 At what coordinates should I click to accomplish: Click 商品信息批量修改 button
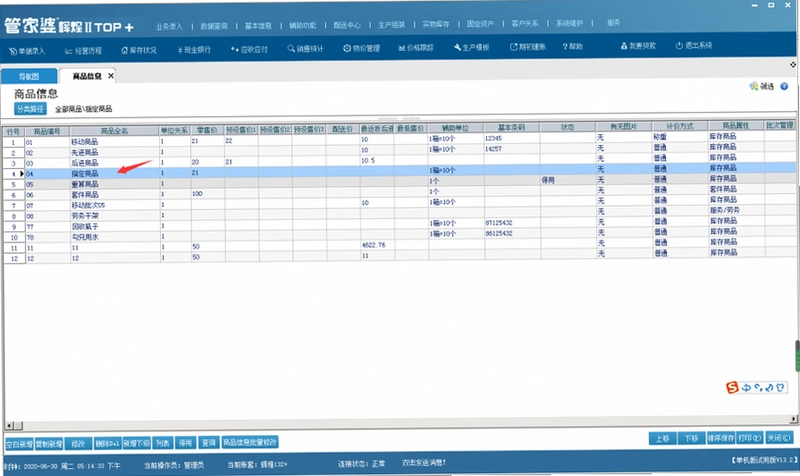click(x=250, y=442)
